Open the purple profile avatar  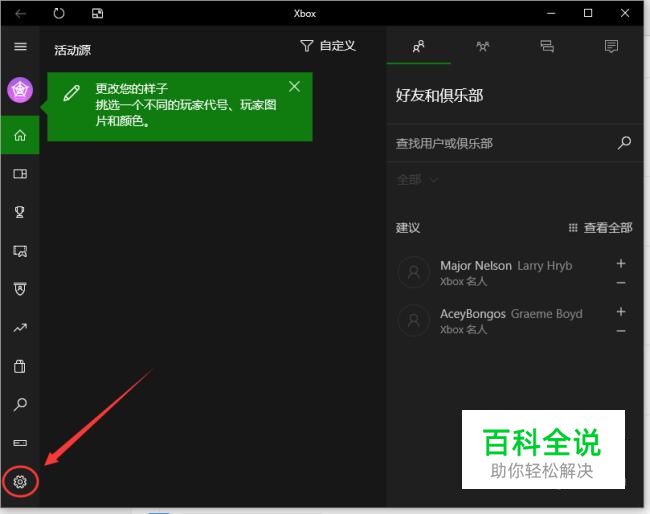(20, 90)
